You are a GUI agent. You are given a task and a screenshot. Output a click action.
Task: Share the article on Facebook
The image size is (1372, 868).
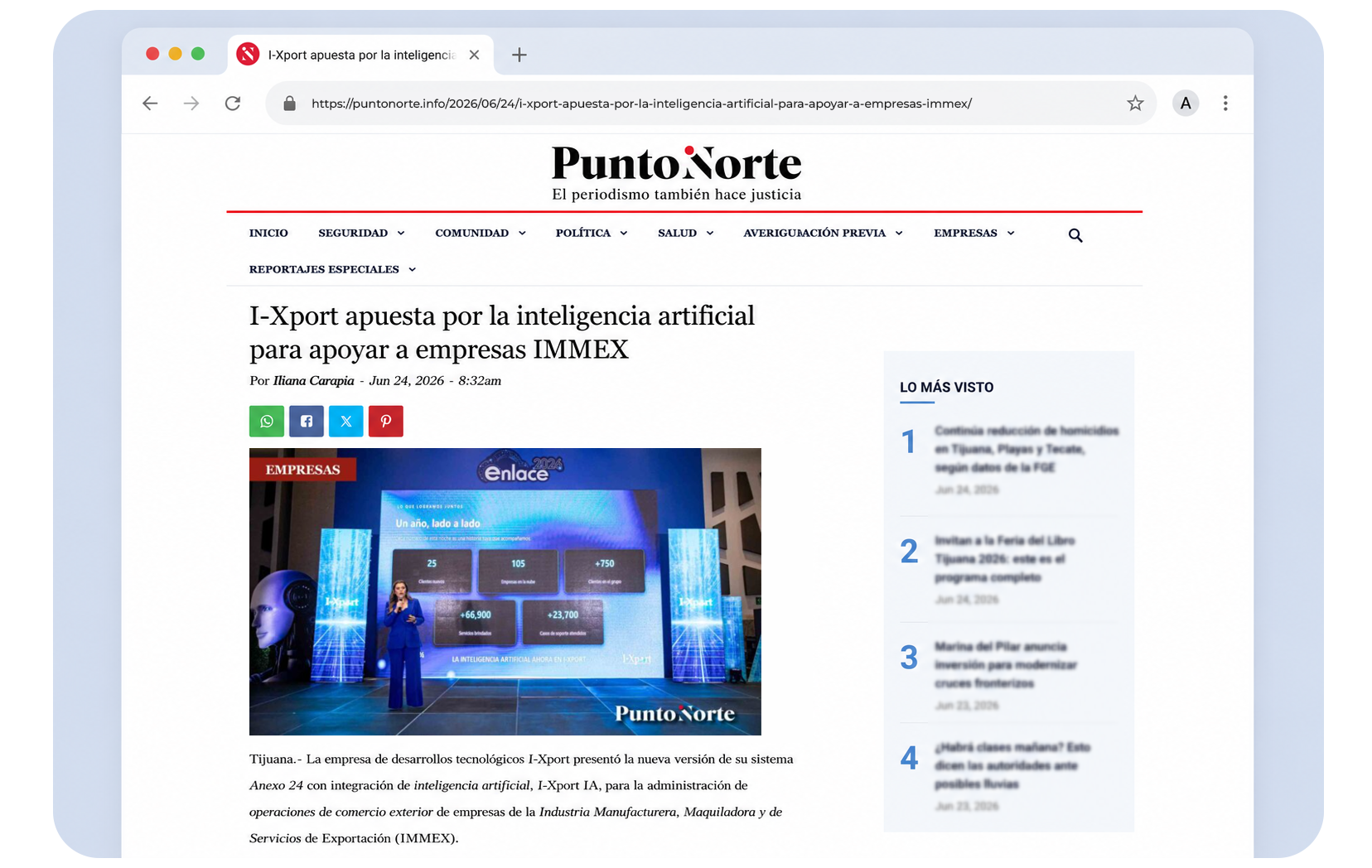tap(307, 422)
